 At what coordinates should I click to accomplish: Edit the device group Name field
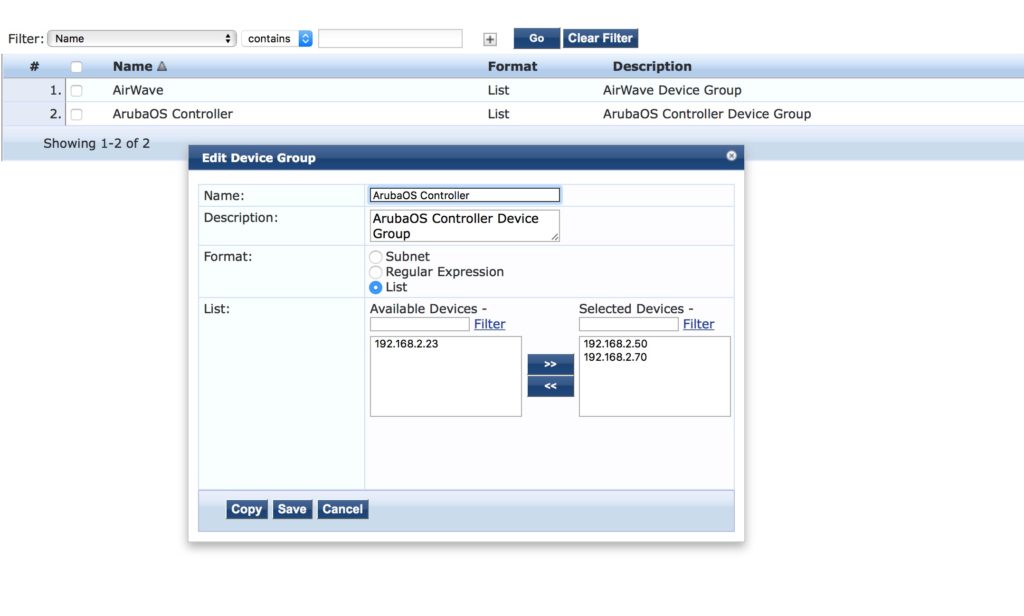(465, 195)
